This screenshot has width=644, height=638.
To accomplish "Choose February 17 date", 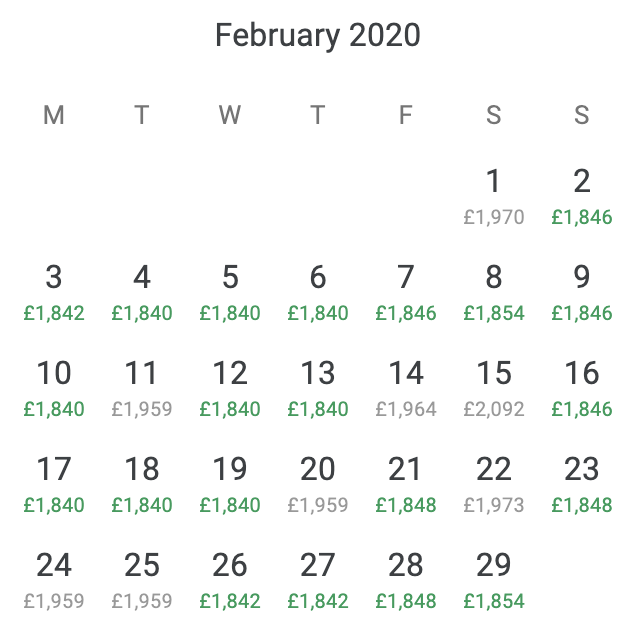I will coord(54,484).
